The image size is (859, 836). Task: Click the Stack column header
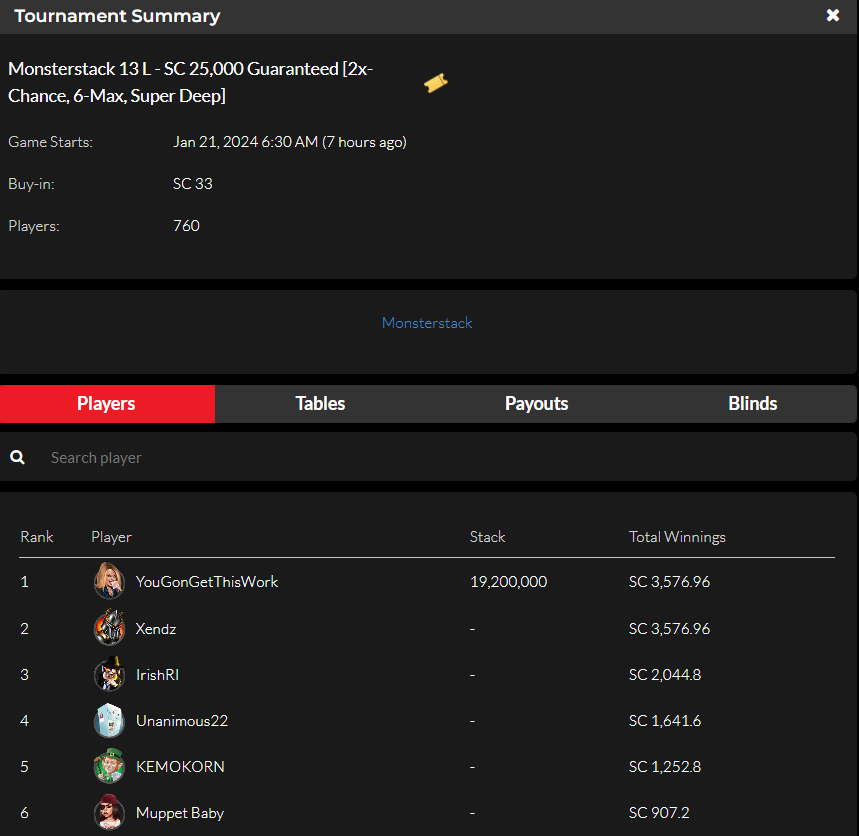(x=487, y=537)
